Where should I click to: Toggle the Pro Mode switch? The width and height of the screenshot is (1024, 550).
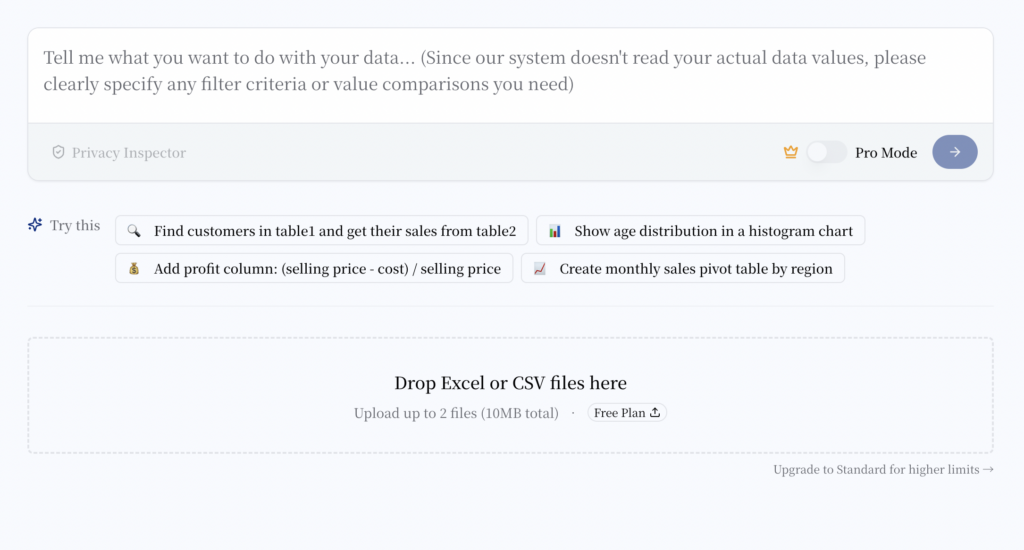pyautogui.click(x=826, y=152)
